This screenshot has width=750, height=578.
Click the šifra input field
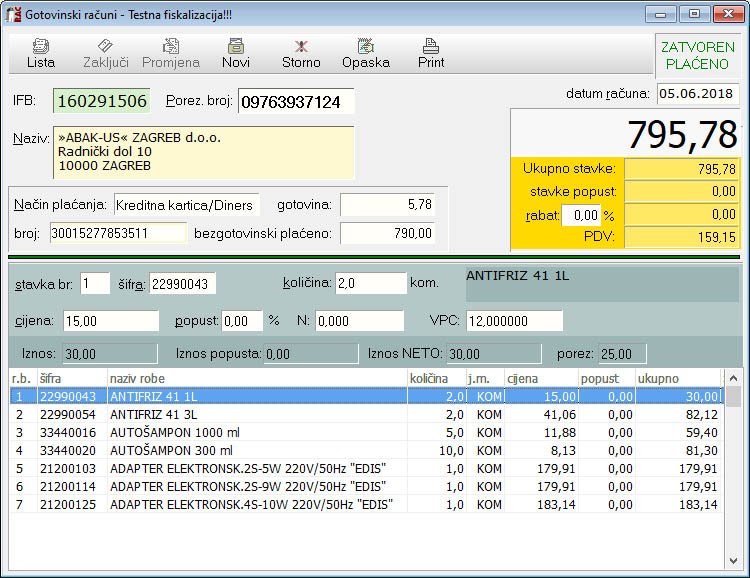[x=183, y=284]
